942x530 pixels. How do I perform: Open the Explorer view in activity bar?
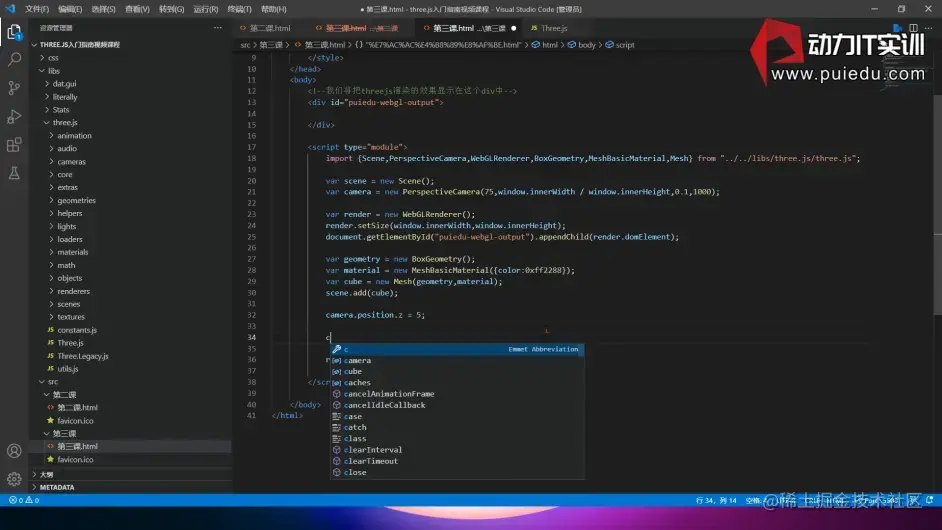click(x=14, y=32)
